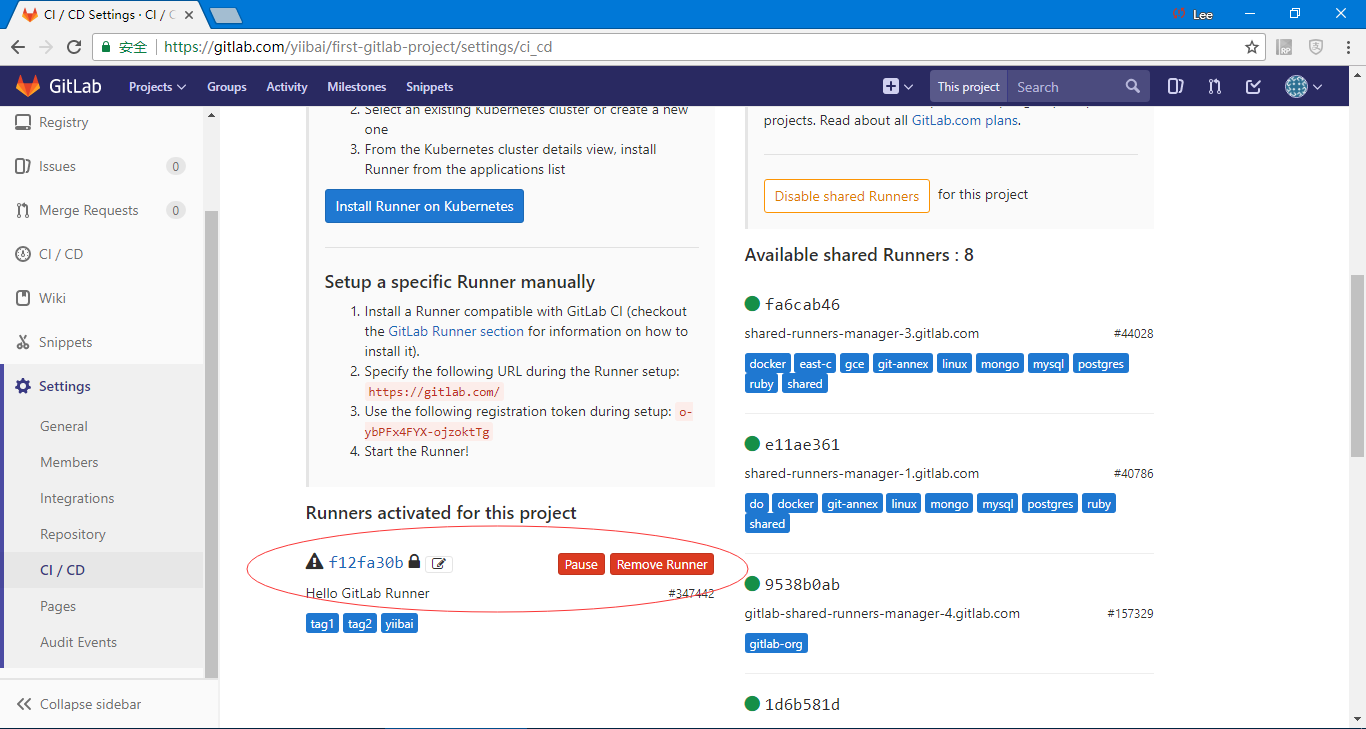1366x729 pixels.
Task: Click the GitLab fox logo
Action: click(x=27, y=86)
